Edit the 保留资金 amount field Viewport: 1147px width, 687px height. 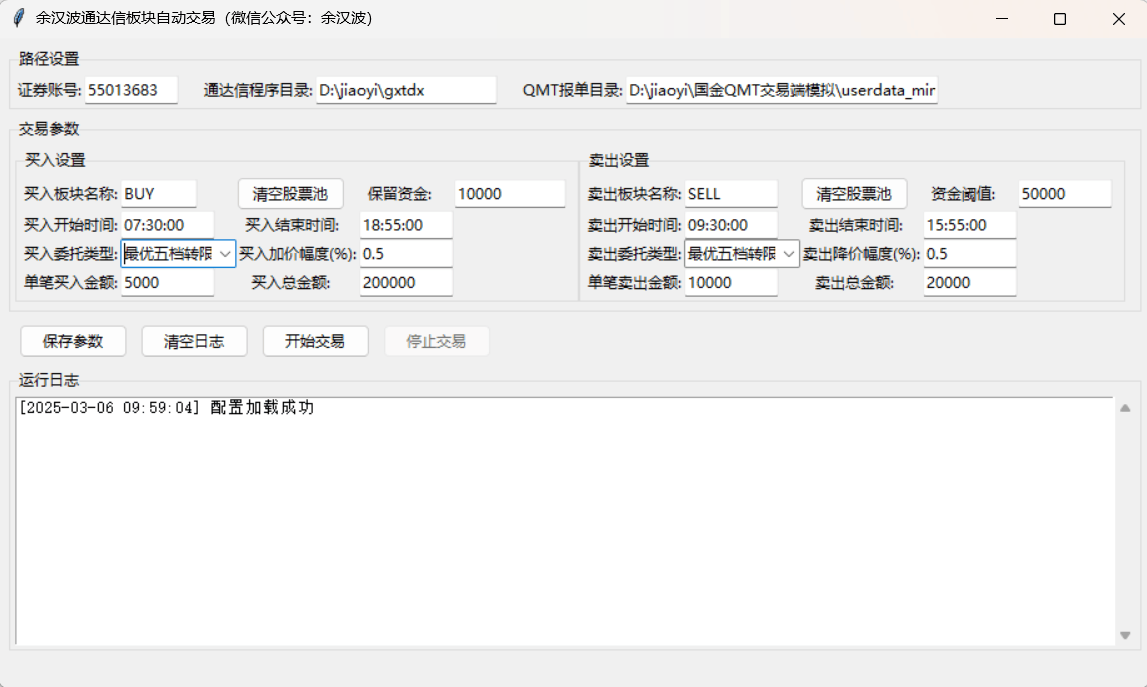pos(510,194)
